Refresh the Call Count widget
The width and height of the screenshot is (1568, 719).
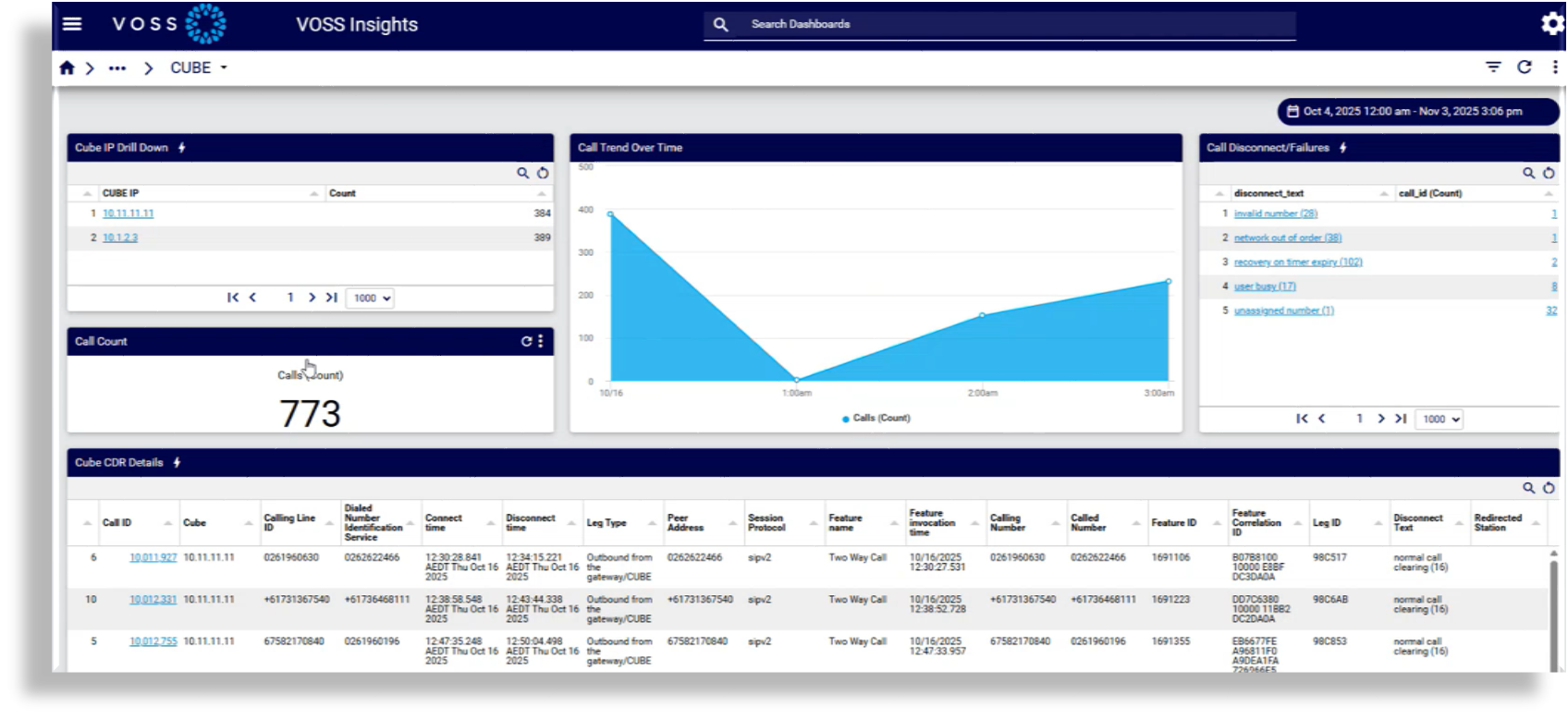526,341
